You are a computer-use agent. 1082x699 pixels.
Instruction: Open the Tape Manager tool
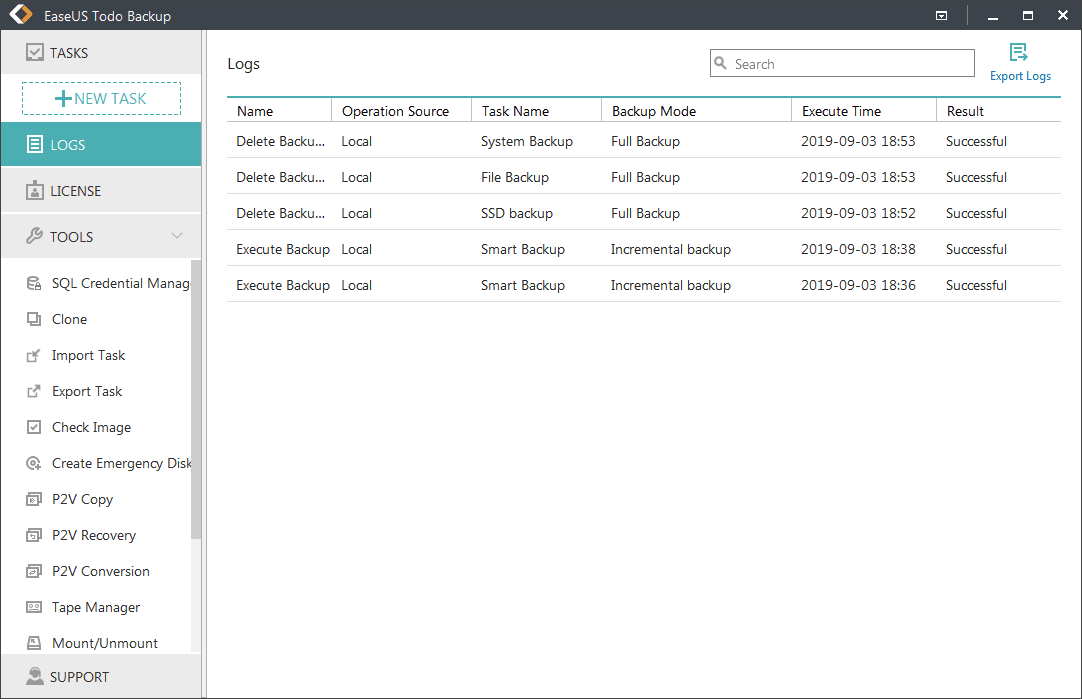point(96,607)
